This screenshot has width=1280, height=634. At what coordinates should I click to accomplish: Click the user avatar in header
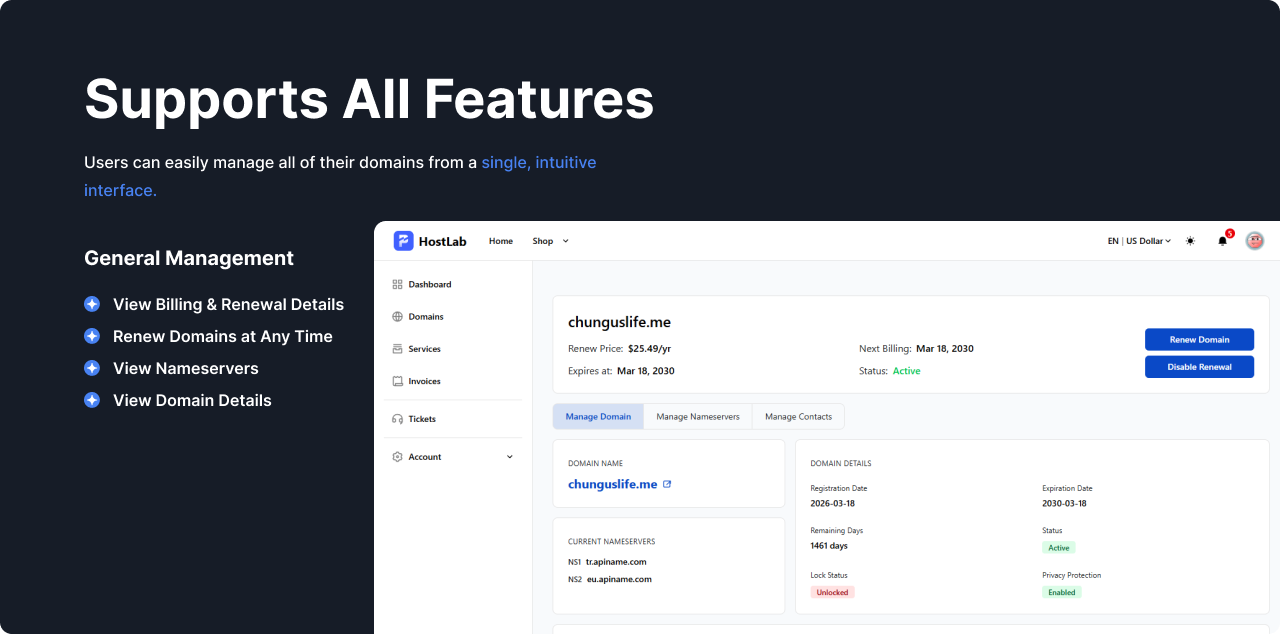point(1254,241)
